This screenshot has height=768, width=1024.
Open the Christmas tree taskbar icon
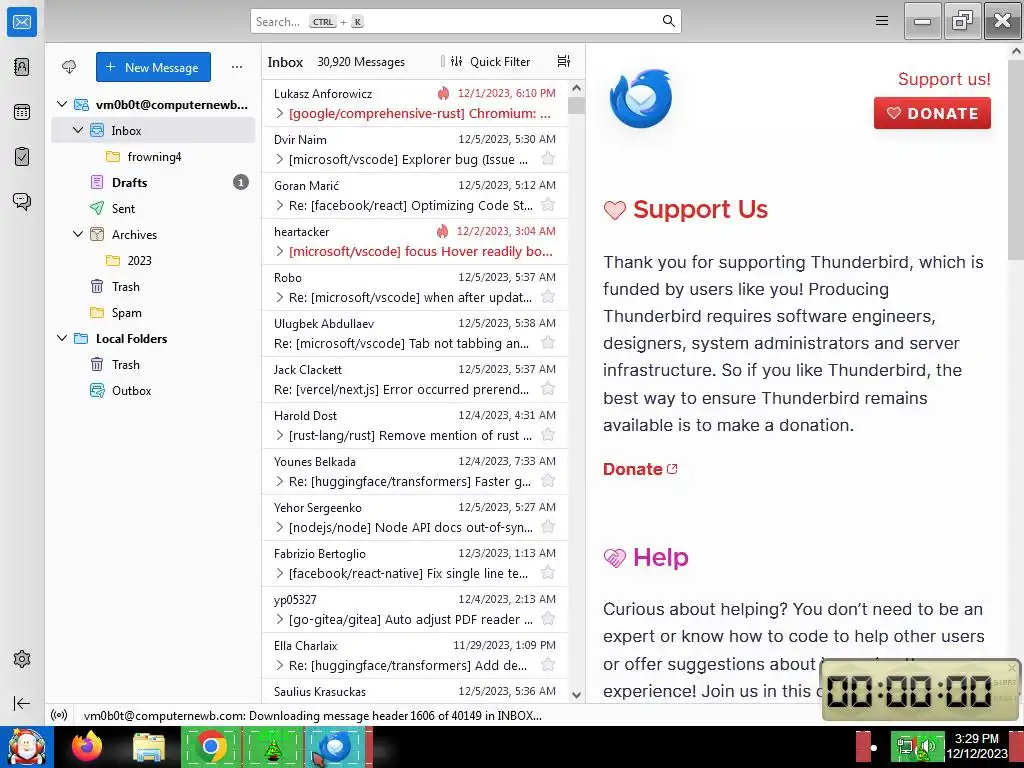(x=272, y=747)
